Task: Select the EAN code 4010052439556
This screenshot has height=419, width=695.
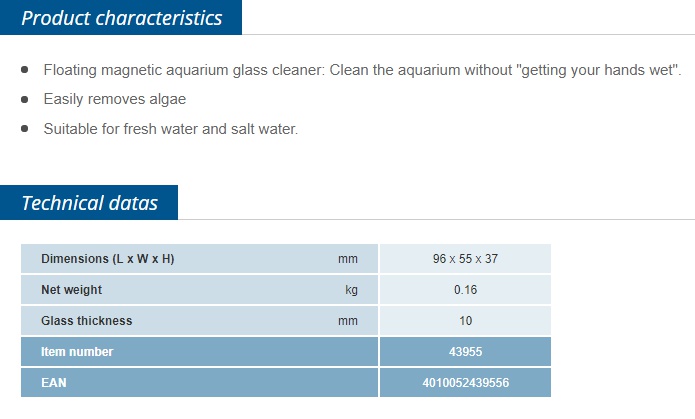Action: [465, 383]
